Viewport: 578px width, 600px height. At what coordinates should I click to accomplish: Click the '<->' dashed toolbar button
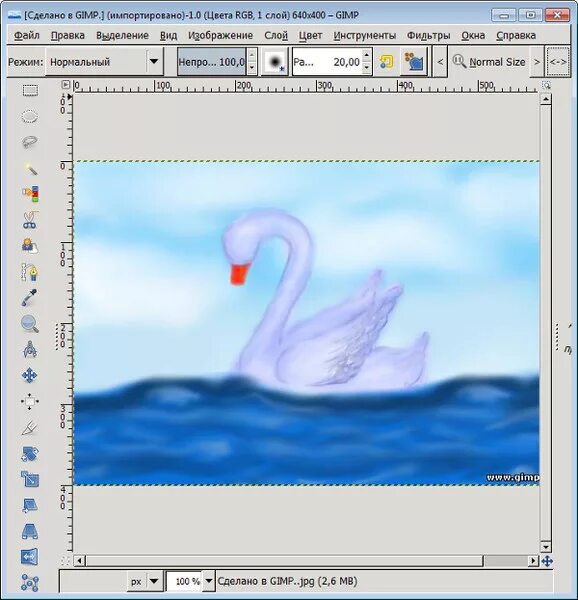pyautogui.click(x=558, y=62)
